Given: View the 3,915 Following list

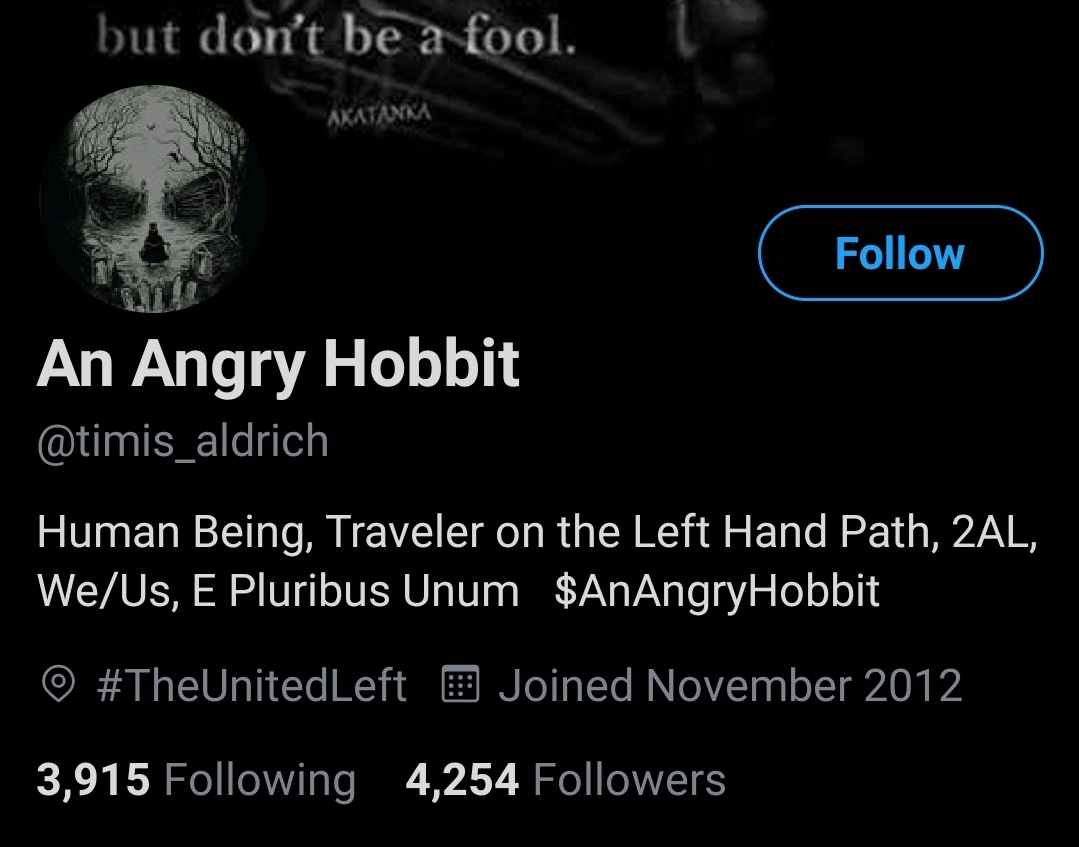Looking at the screenshot, I should tap(196, 780).
